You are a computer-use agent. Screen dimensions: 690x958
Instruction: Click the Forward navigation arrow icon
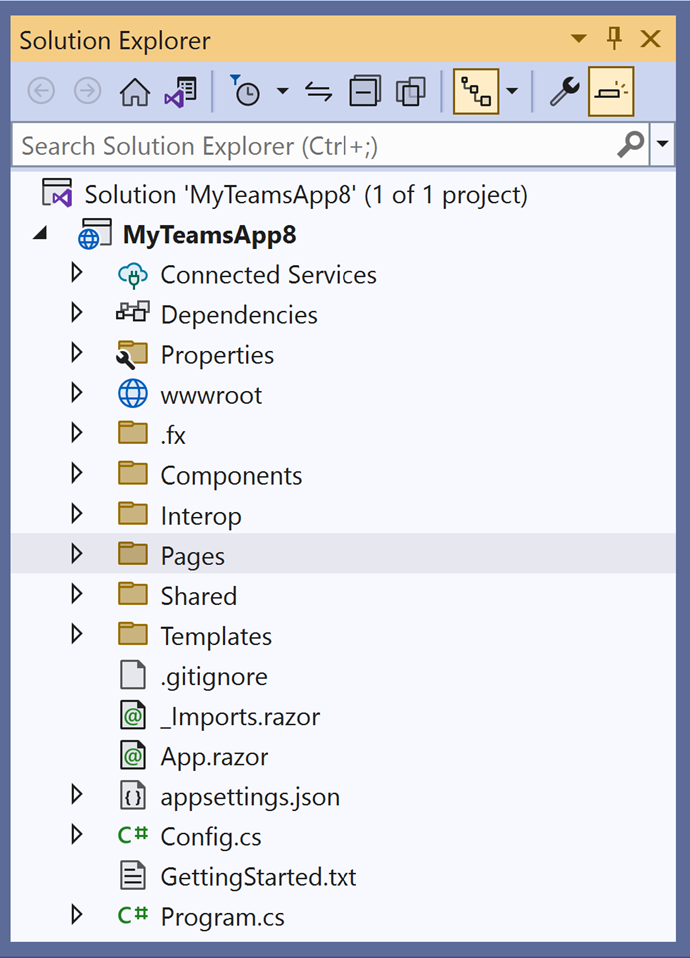(x=88, y=91)
